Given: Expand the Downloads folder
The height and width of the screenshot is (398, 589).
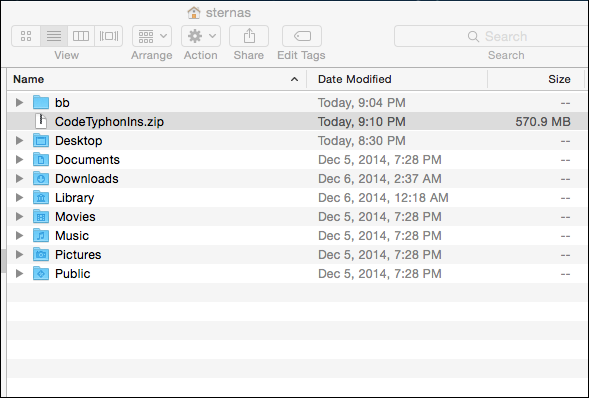Looking at the screenshot, I should [19, 178].
